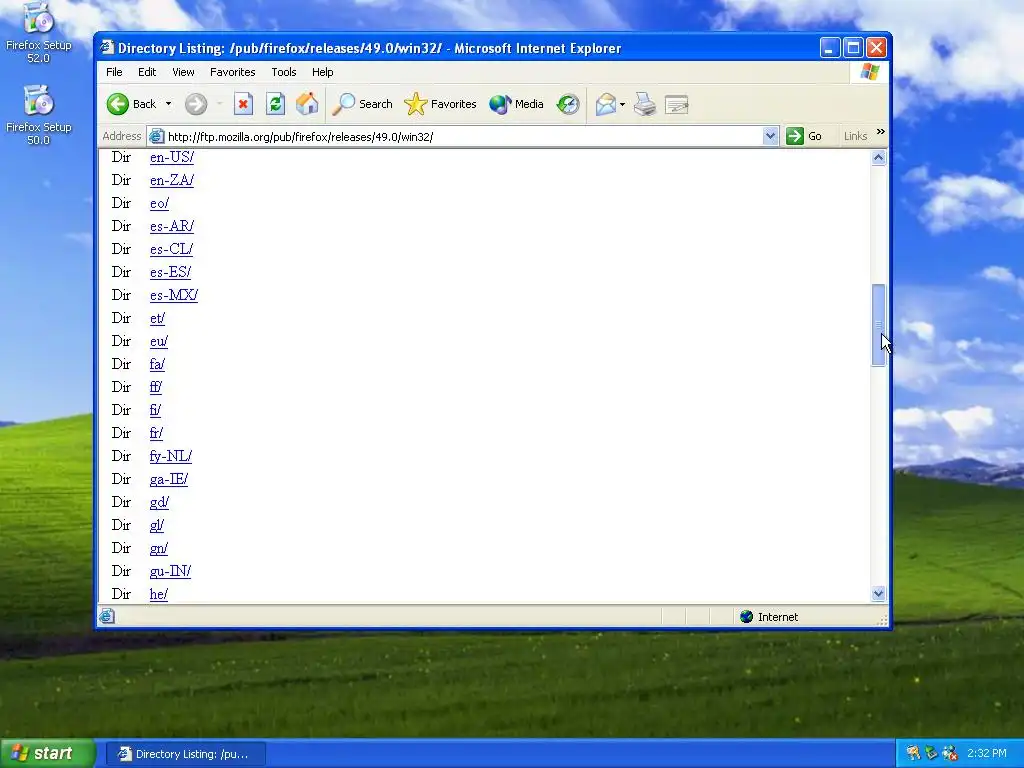Click the leftmost system tray icon
The width and height of the screenshot is (1024, 768).
tap(913, 754)
